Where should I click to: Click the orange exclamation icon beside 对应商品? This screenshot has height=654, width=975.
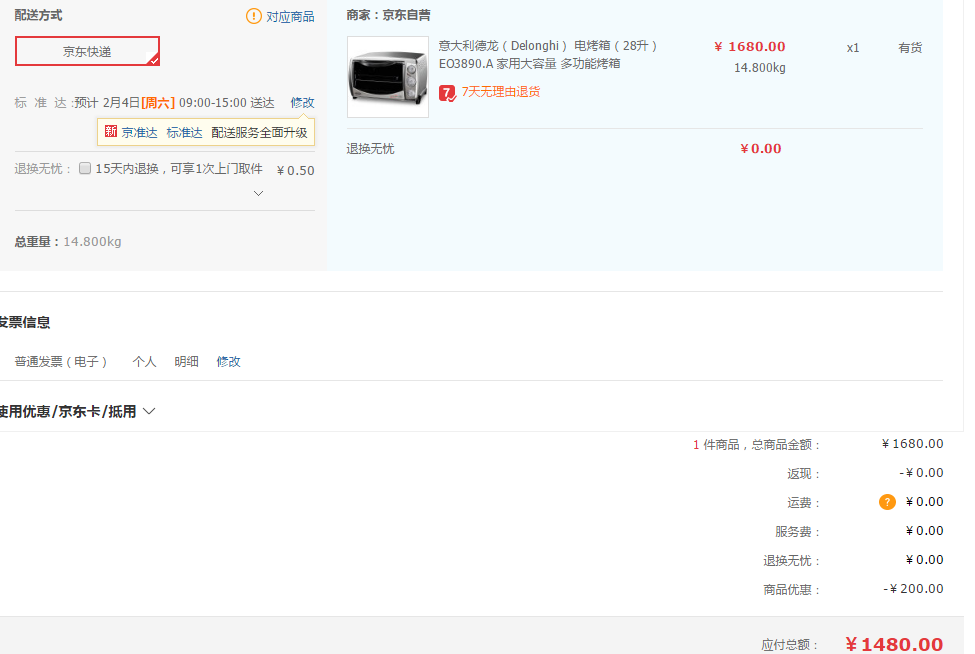(x=254, y=16)
